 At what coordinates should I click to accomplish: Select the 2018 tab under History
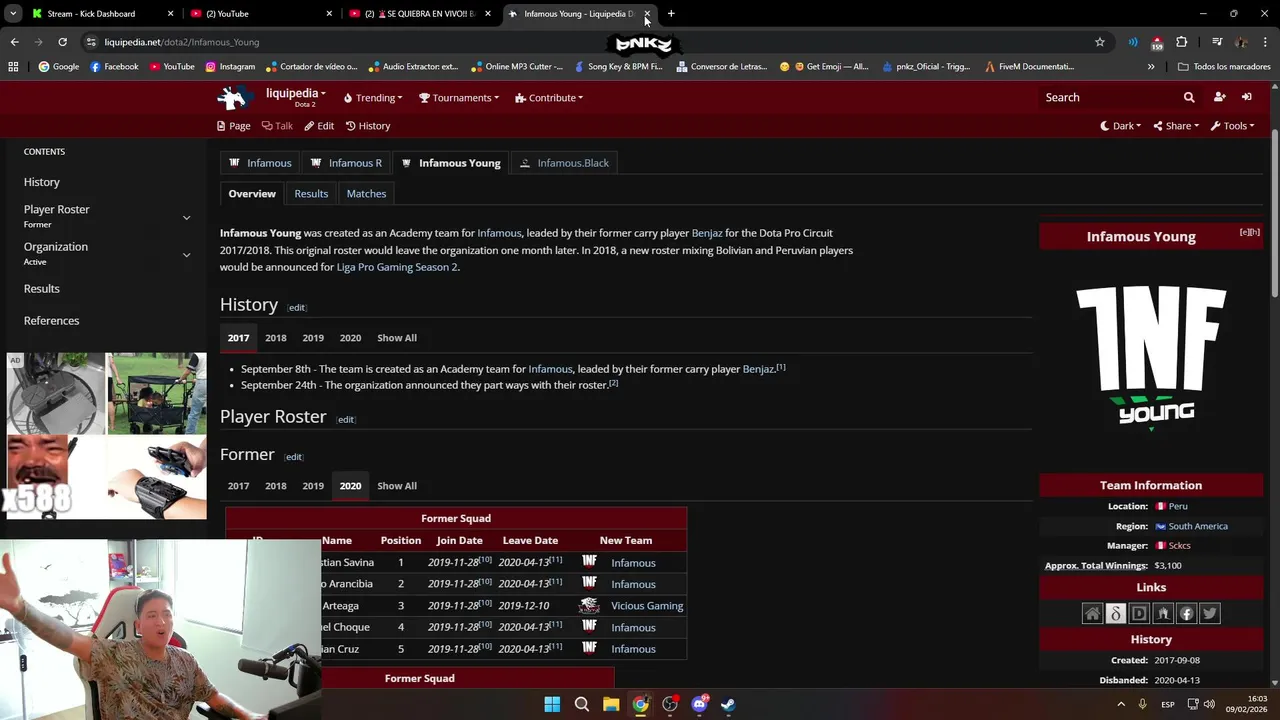275,338
